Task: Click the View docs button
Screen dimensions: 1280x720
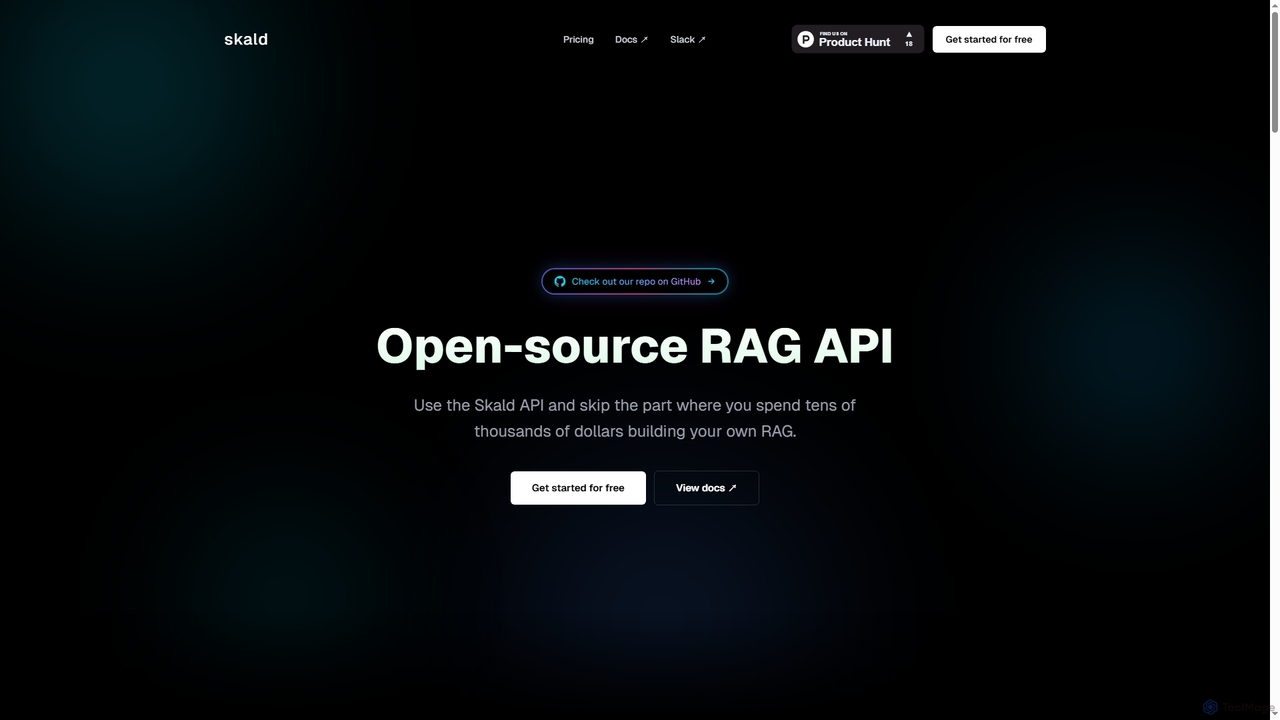Action: point(706,488)
